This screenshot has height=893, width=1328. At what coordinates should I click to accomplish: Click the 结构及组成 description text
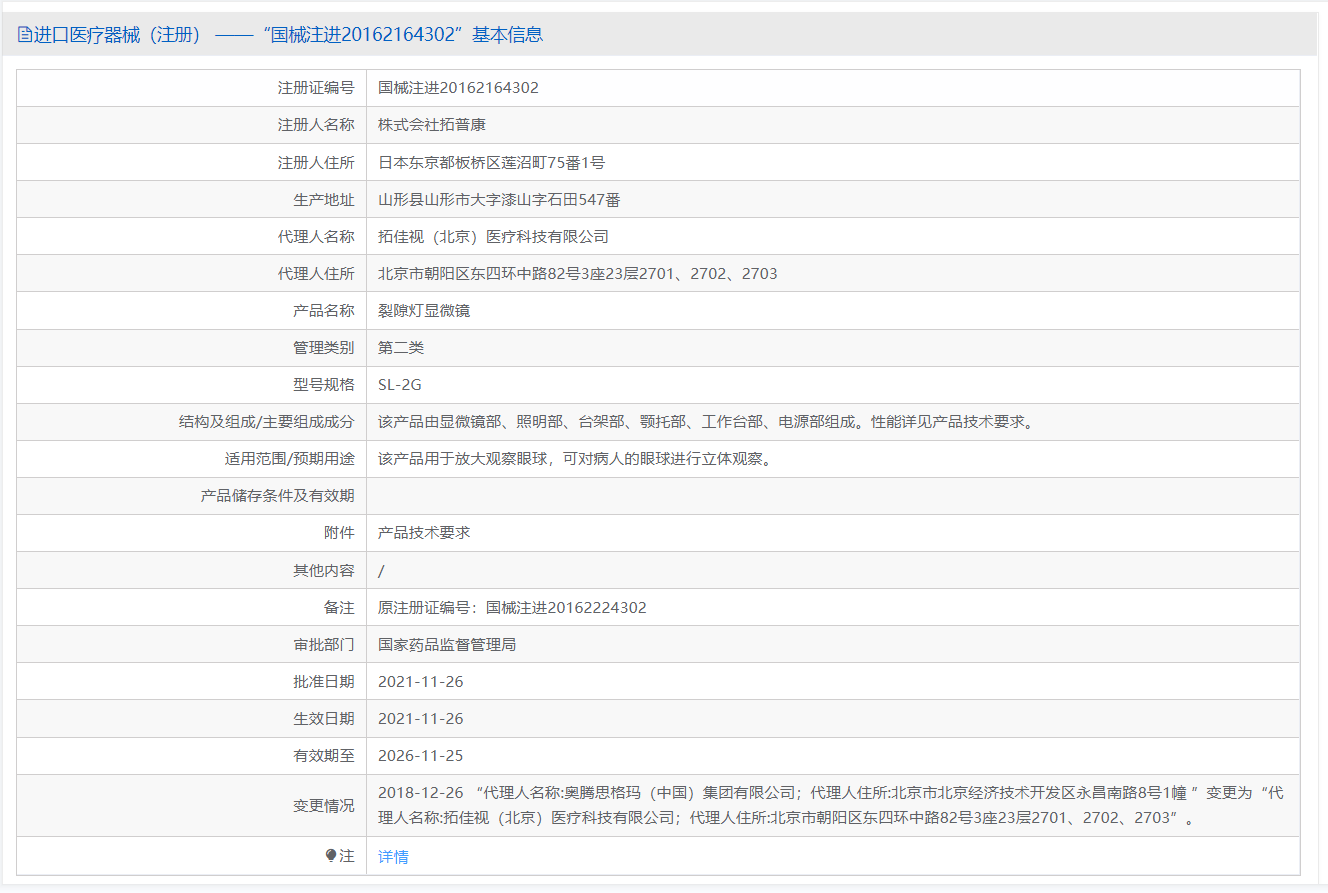pos(705,422)
